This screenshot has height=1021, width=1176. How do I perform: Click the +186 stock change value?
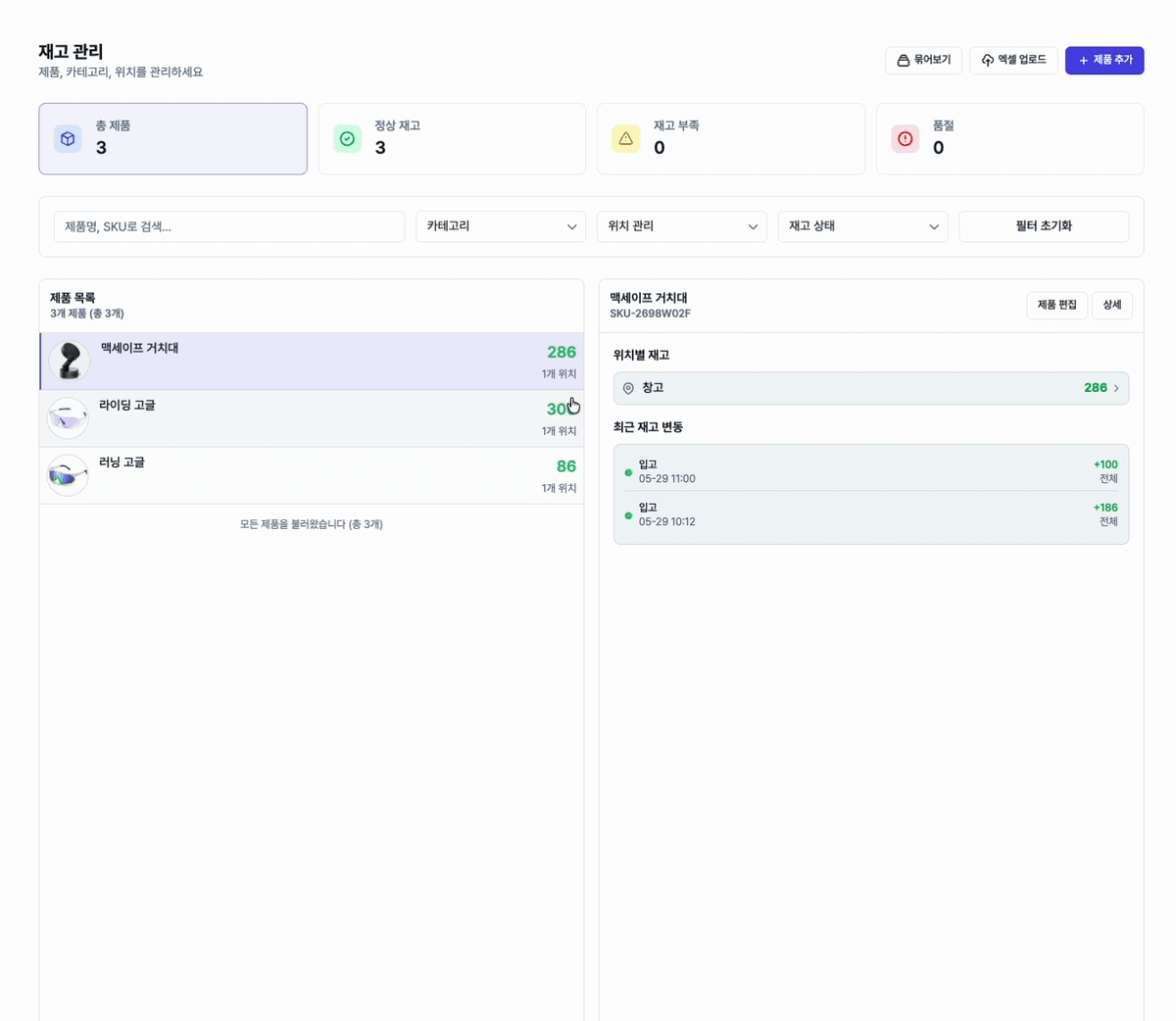click(x=1105, y=508)
